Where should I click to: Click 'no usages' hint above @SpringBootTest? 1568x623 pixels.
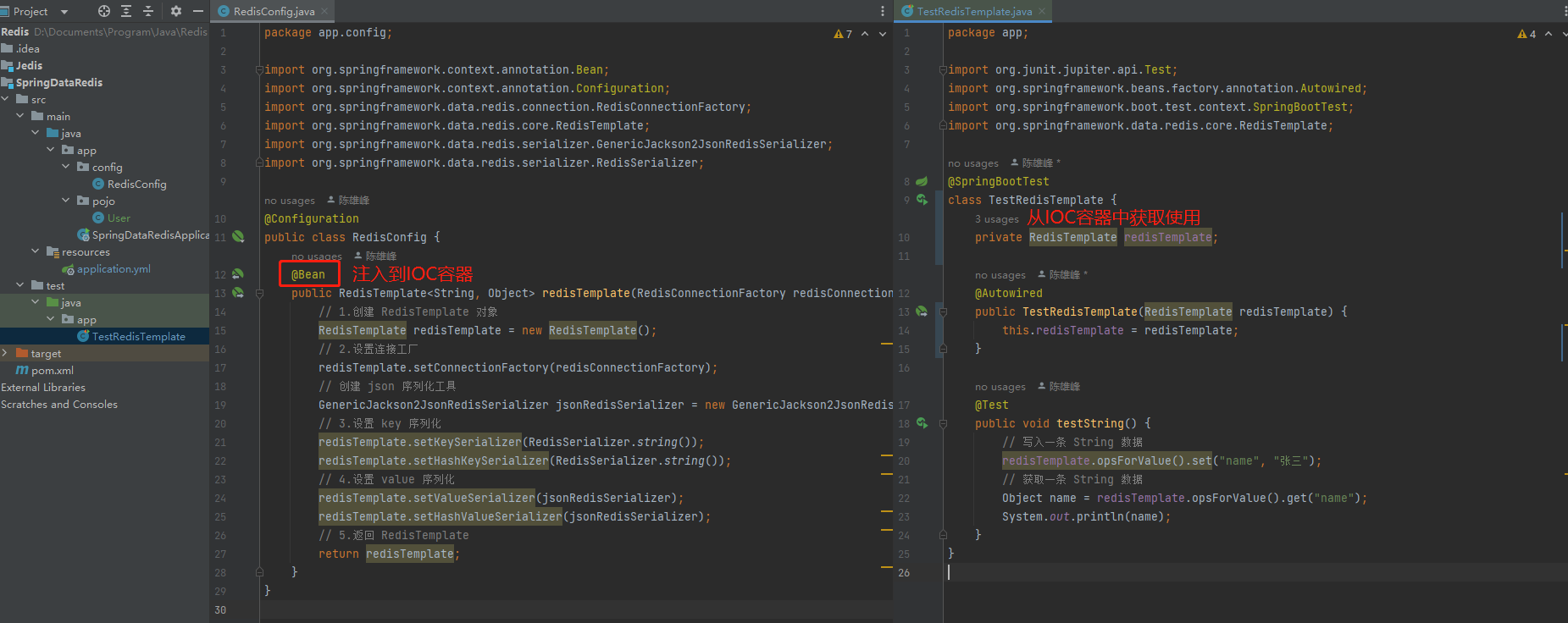[972, 163]
